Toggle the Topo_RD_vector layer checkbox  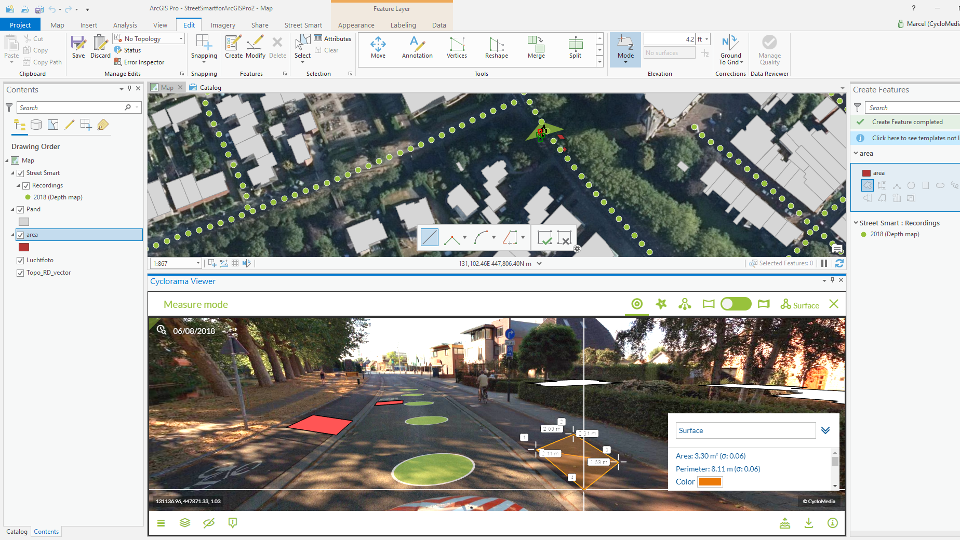pos(20,273)
